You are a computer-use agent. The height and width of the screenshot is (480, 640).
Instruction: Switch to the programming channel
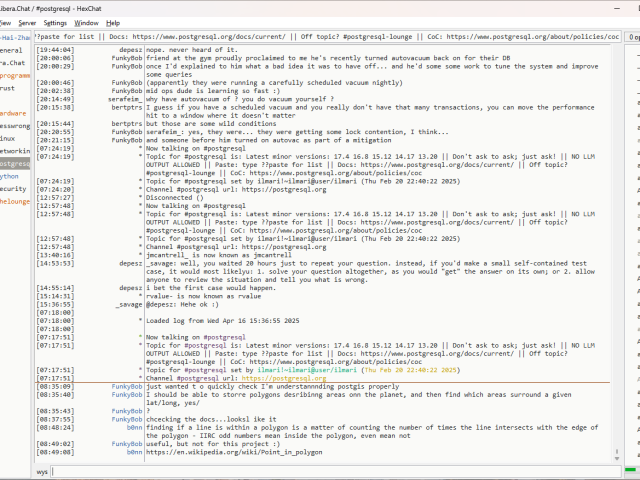(x=14, y=75)
